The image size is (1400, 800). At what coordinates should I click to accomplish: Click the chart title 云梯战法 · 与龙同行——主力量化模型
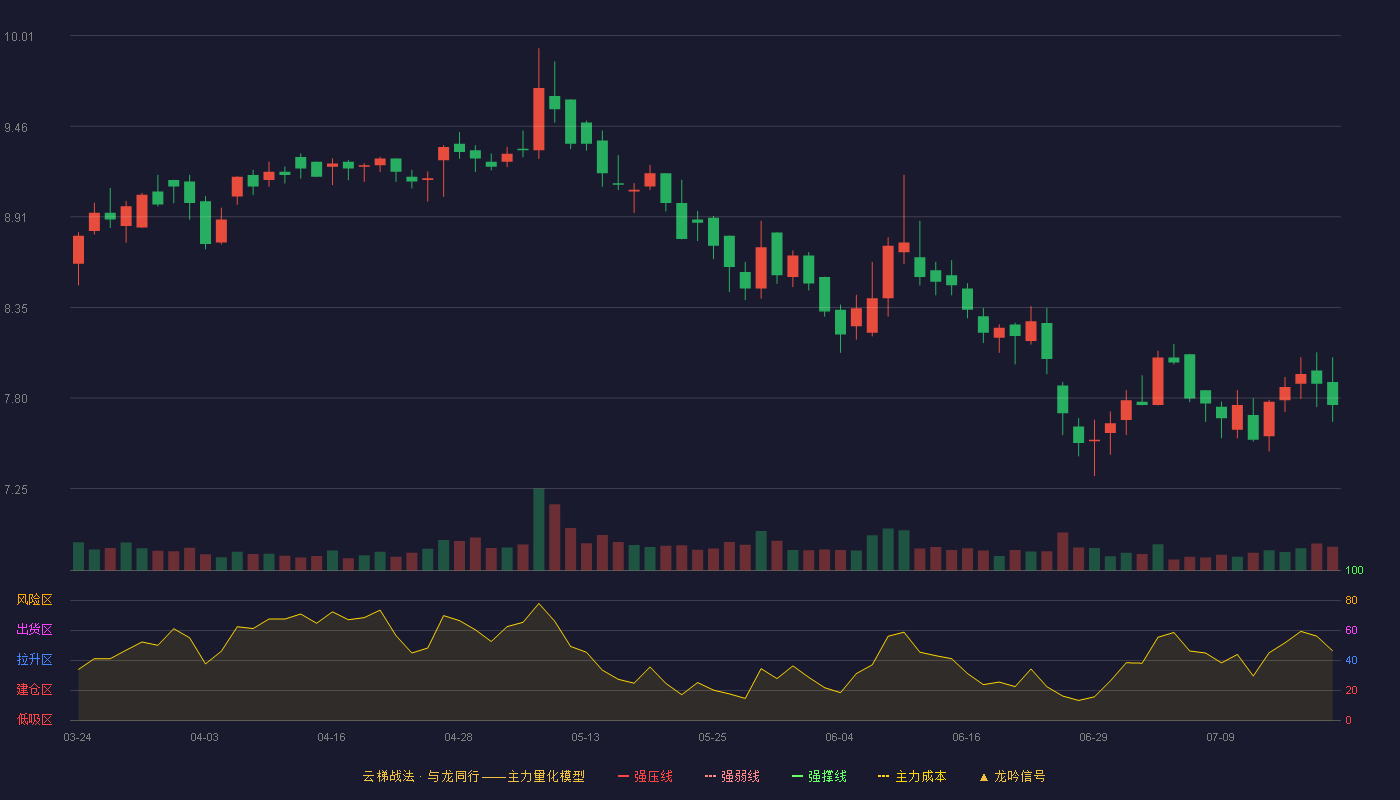click(x=473, y=776)
